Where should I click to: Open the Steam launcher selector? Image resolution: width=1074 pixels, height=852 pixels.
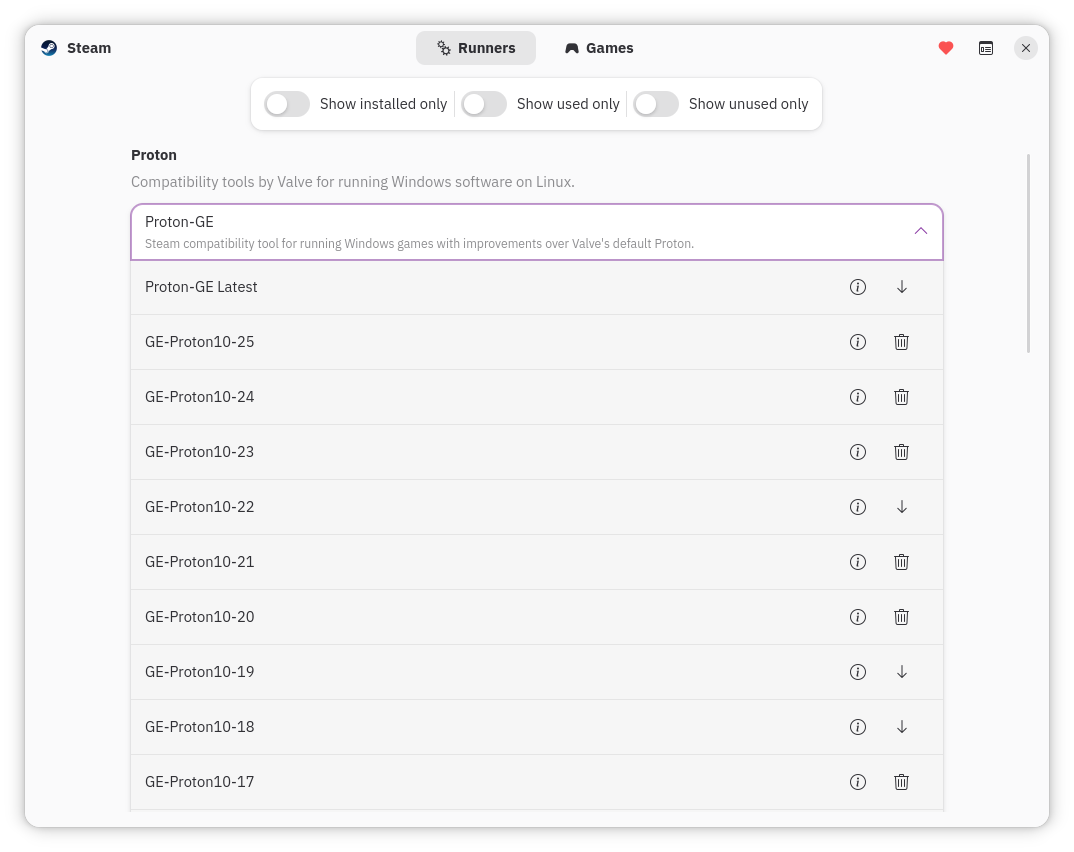76,48
